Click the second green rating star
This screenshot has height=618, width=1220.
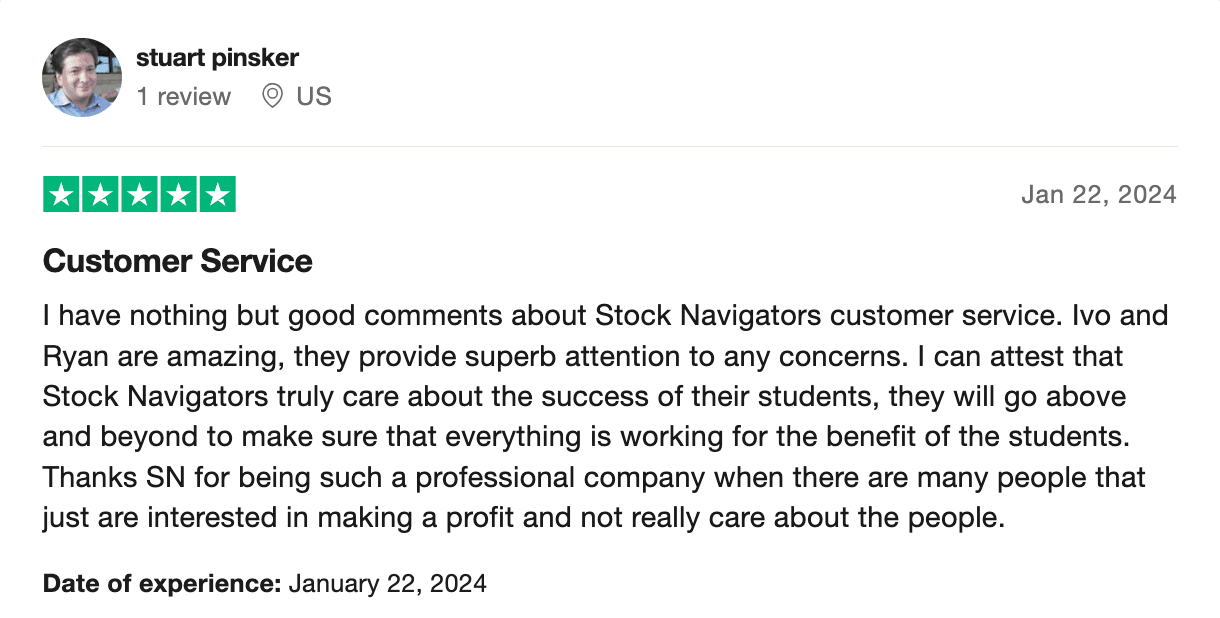101,194
